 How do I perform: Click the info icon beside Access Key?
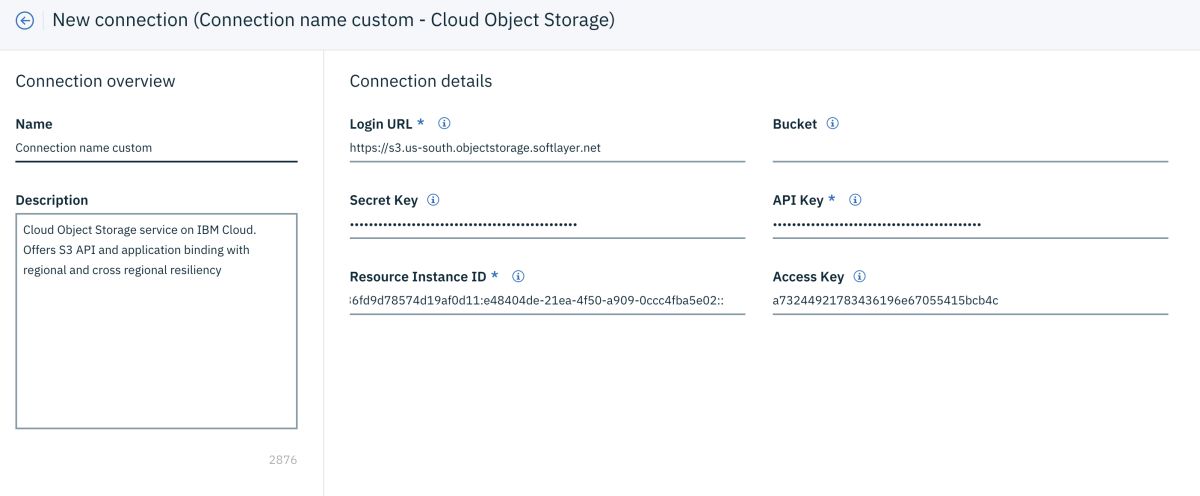point(859,276)
